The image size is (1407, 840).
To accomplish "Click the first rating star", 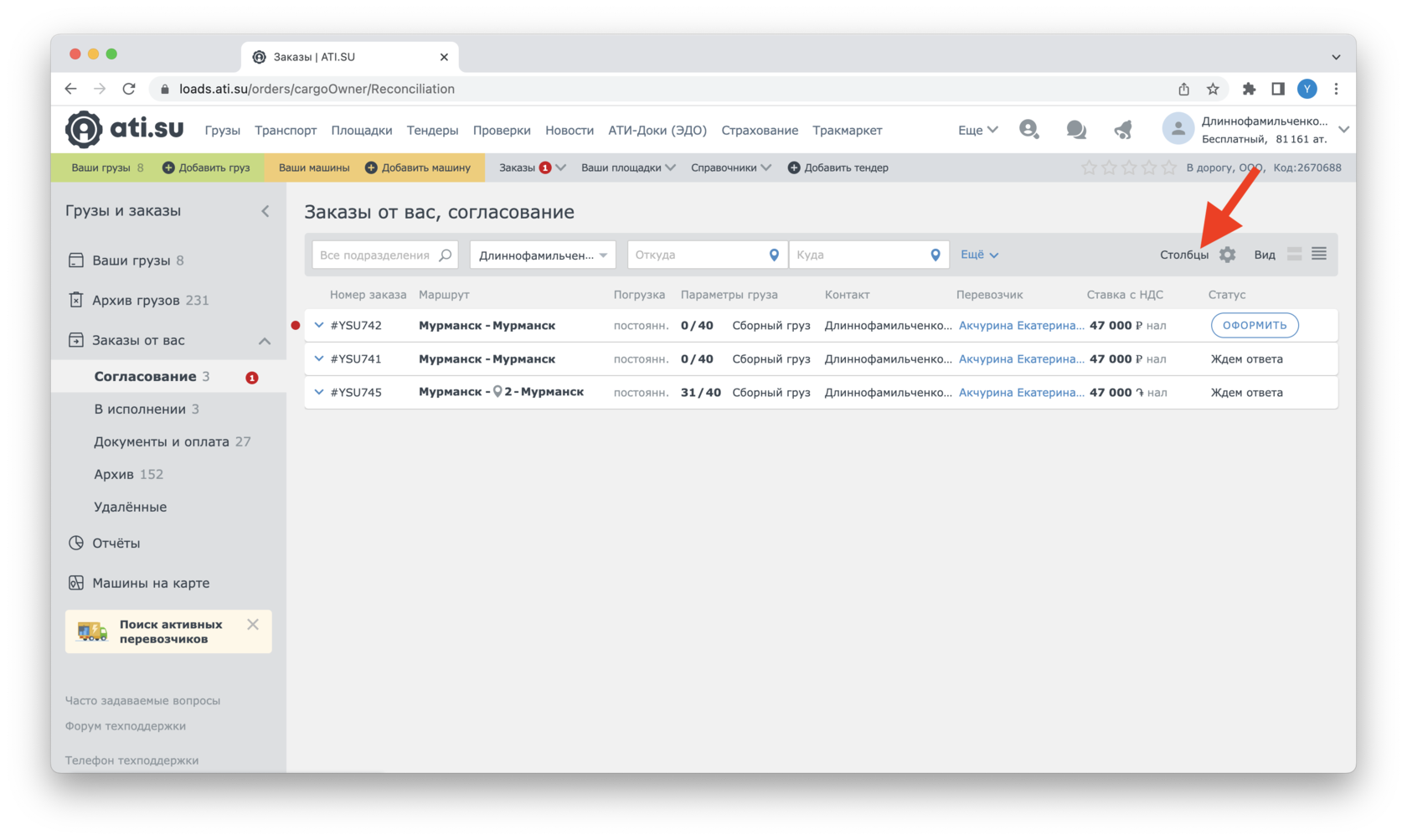I will (x=1089, y=167).
